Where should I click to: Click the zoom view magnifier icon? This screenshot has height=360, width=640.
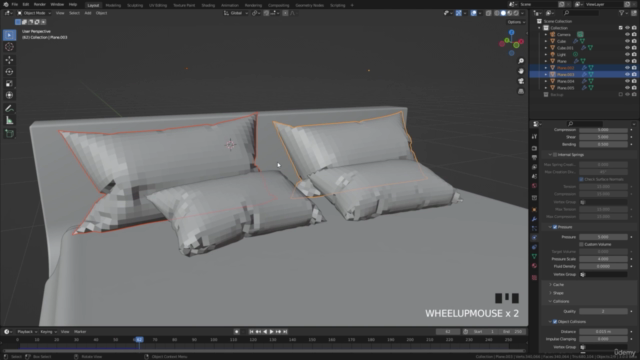pos(521,61)
